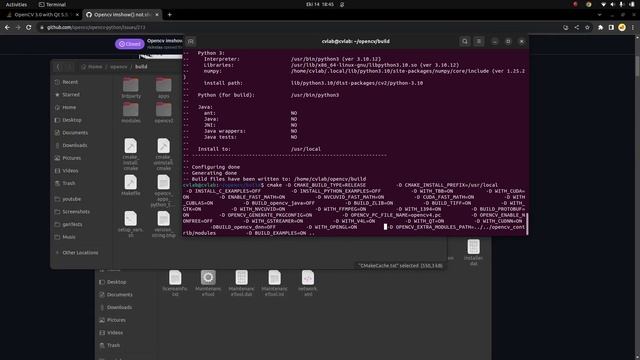Select MaintenanceTool.dat in rear Files window
Viewport: 640px width, 360px height.
[x=241, y=283]
